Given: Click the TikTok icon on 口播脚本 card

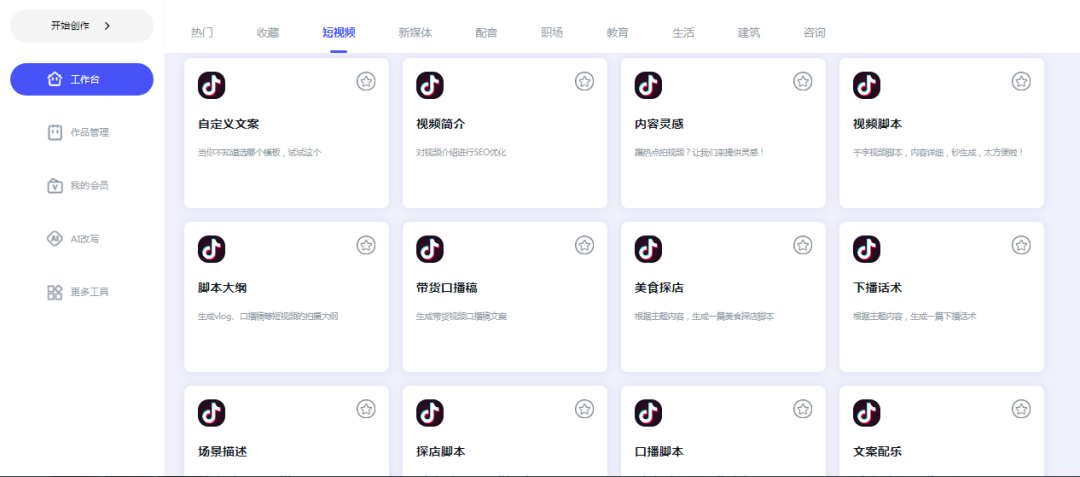Looking at the screenshot, I should [x=648, y=413].
